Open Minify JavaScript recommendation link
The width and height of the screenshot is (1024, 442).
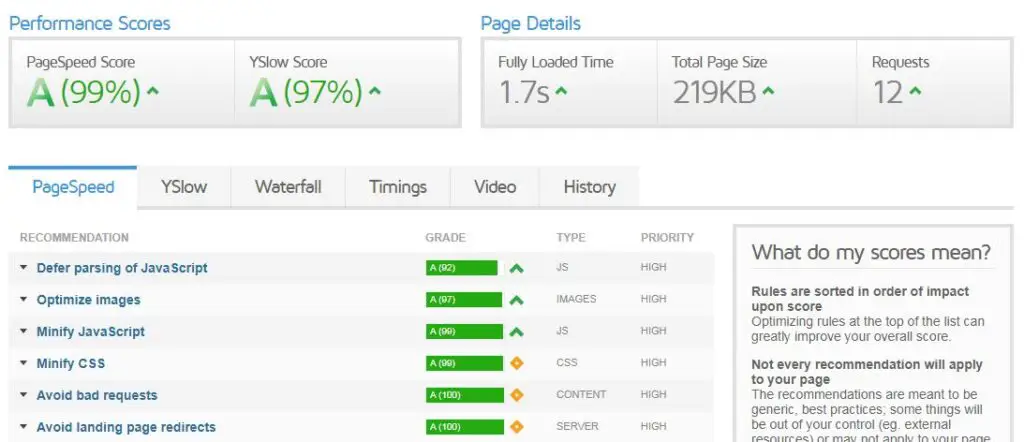point(91,331)
